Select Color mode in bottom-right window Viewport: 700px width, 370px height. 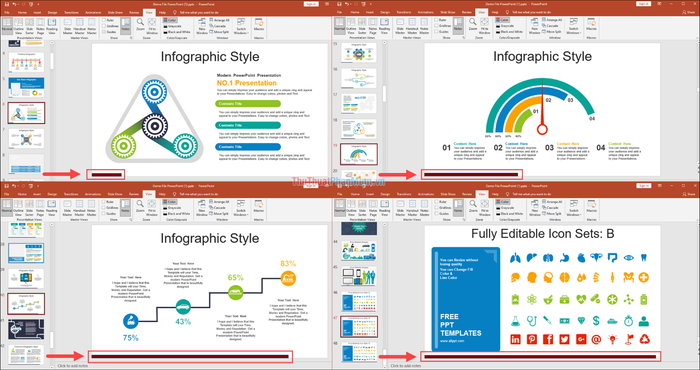tap(502, 202)
